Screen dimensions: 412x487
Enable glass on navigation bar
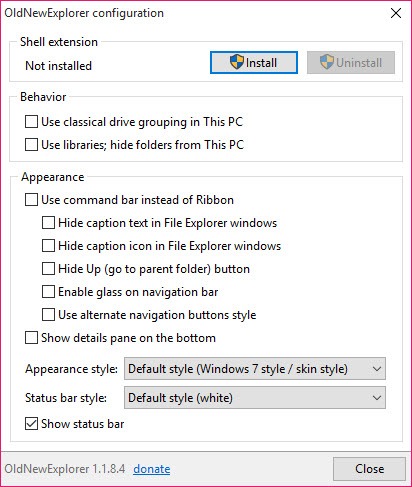point(48,292)
